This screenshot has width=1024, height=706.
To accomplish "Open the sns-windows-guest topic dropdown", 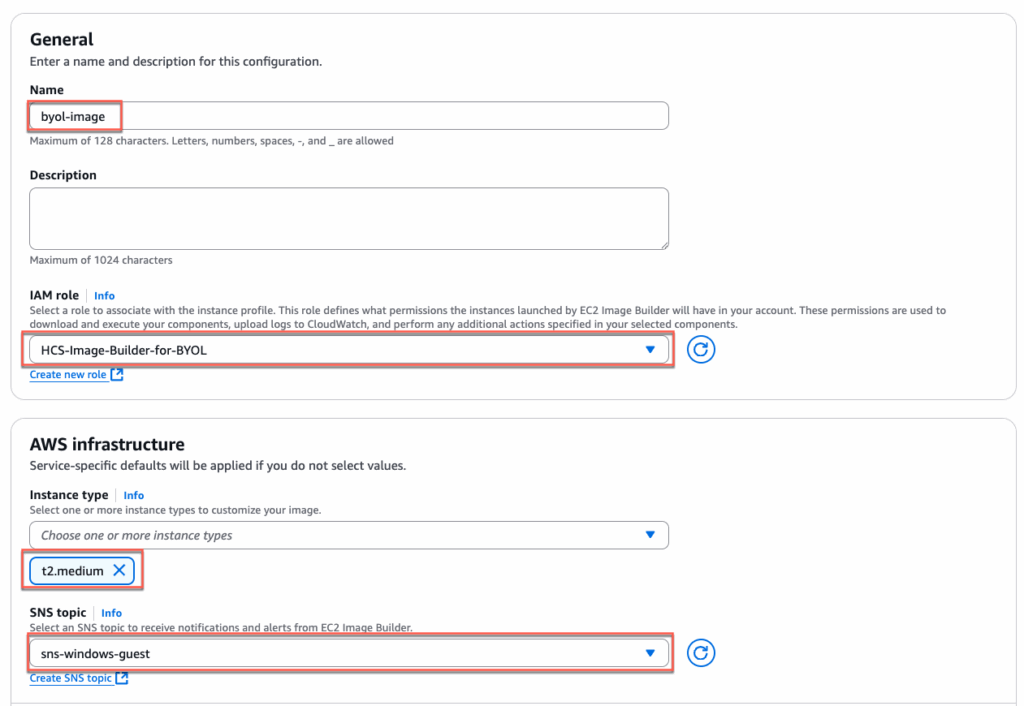I will 340,653.
